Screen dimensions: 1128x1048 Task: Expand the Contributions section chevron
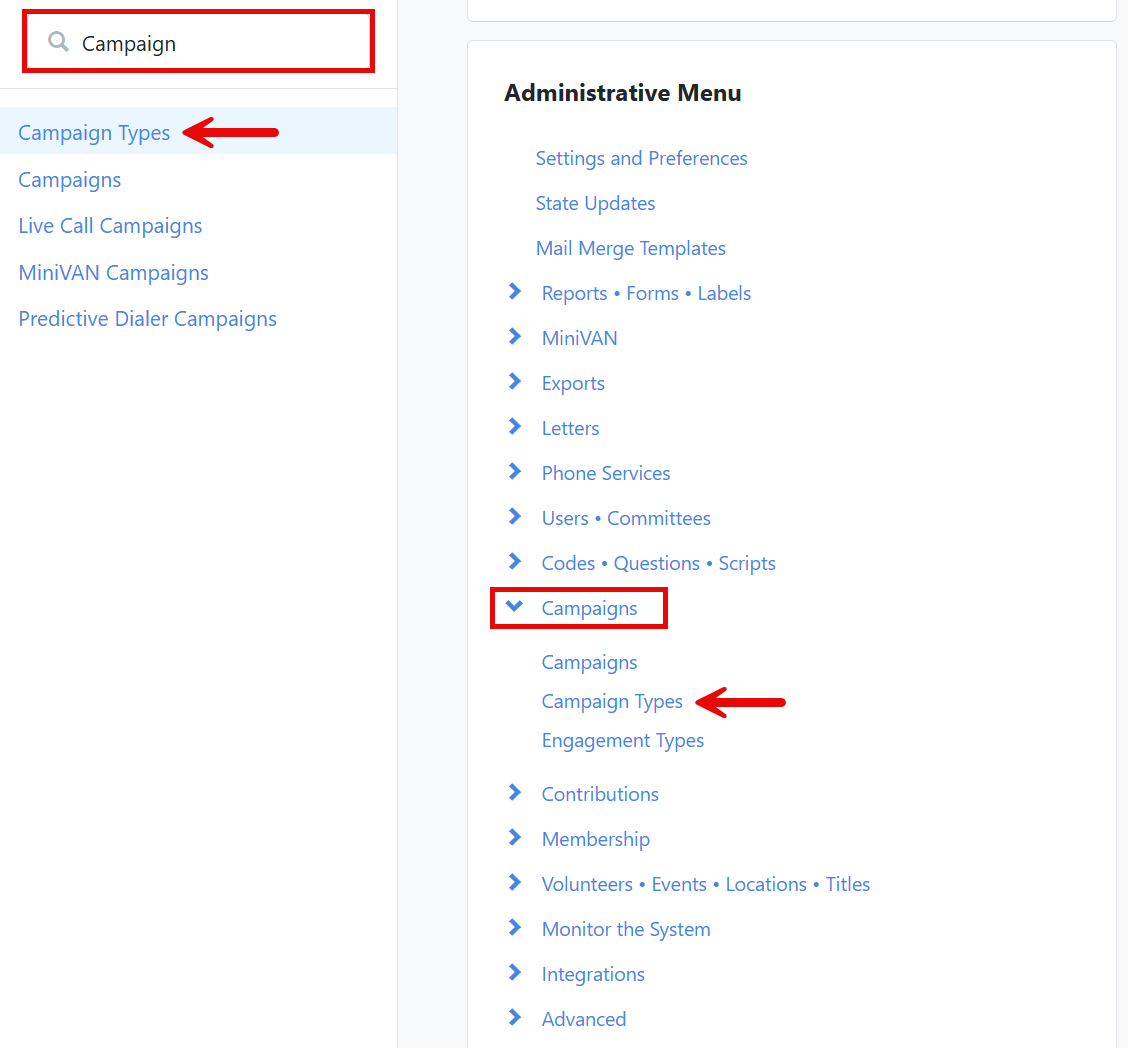click(514, 792)
